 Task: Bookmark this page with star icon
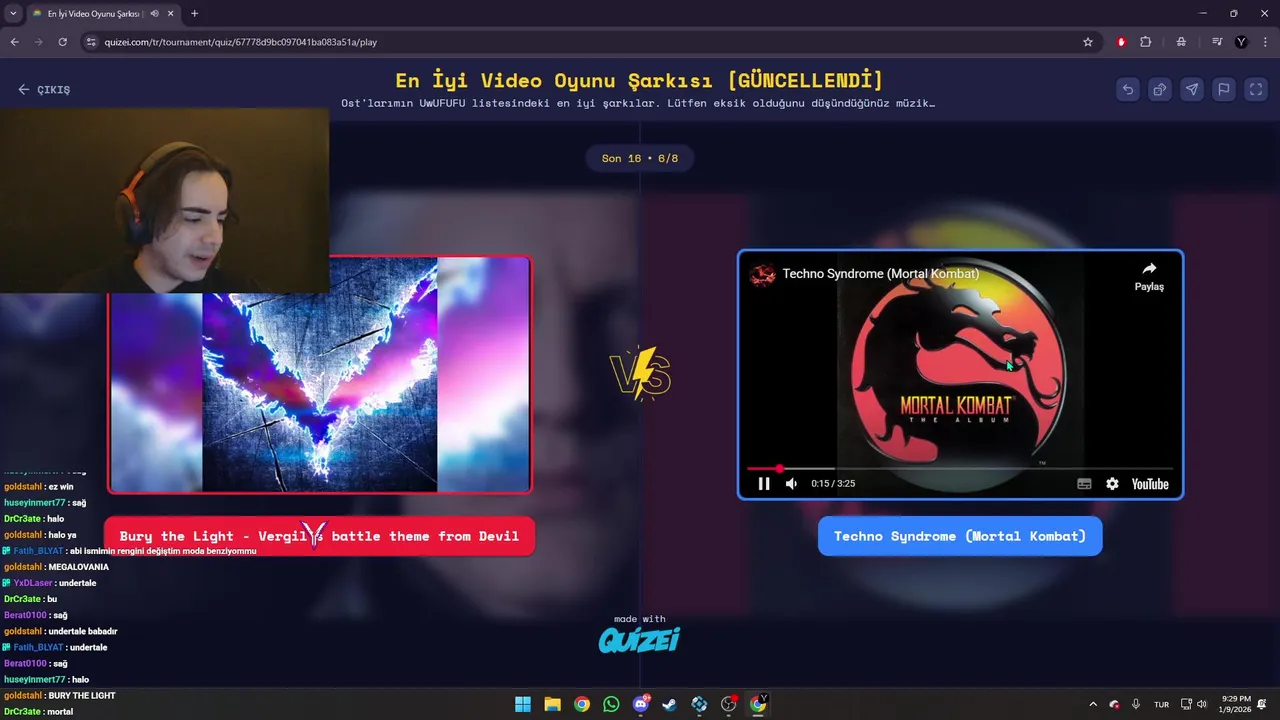point(1088,42)
